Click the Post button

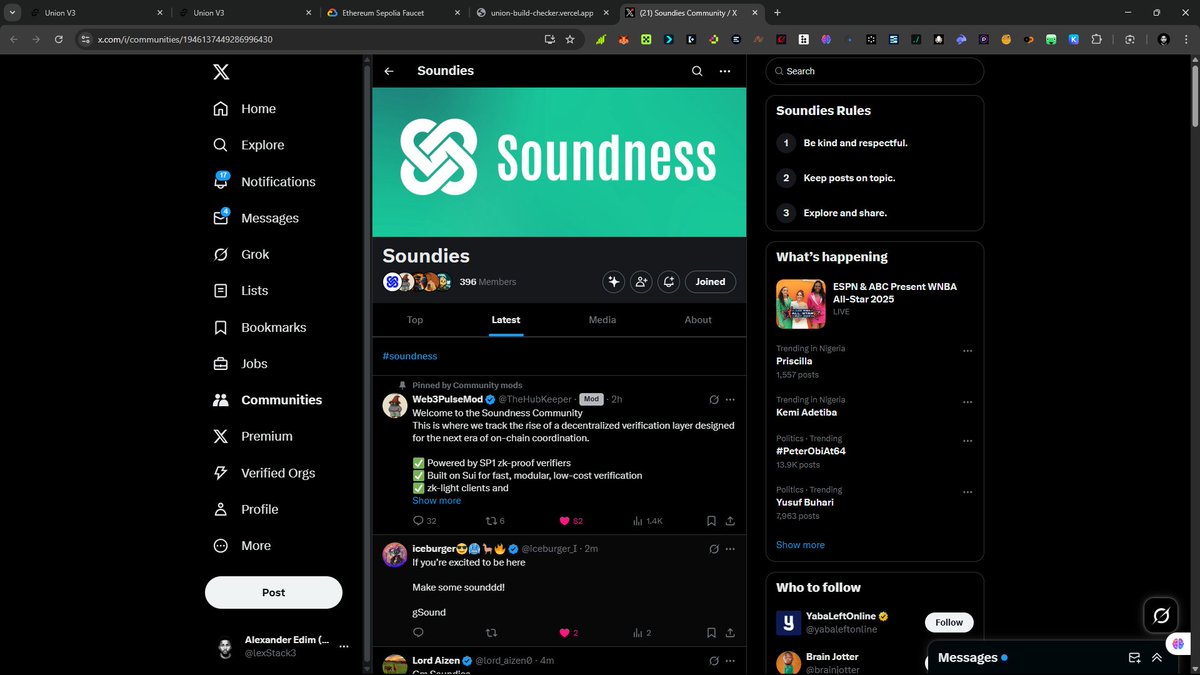click(274, 592)
